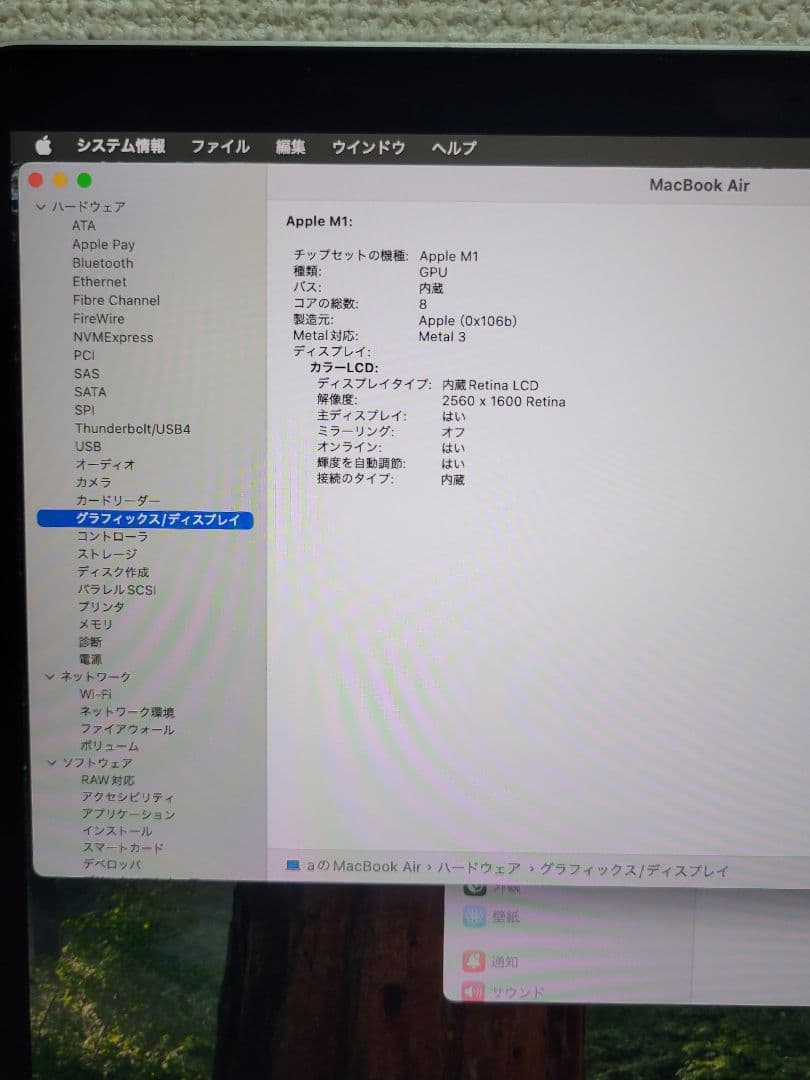Maximize window with the green button
This screenshot has width=810, height=1080.
pos(84,180)
